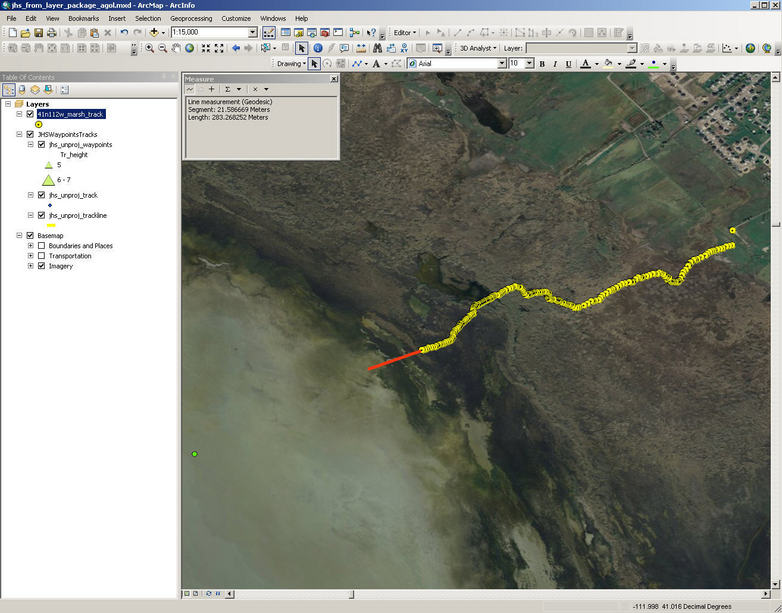
Task: Click the line color pen swatch
Action: [631, 64]
